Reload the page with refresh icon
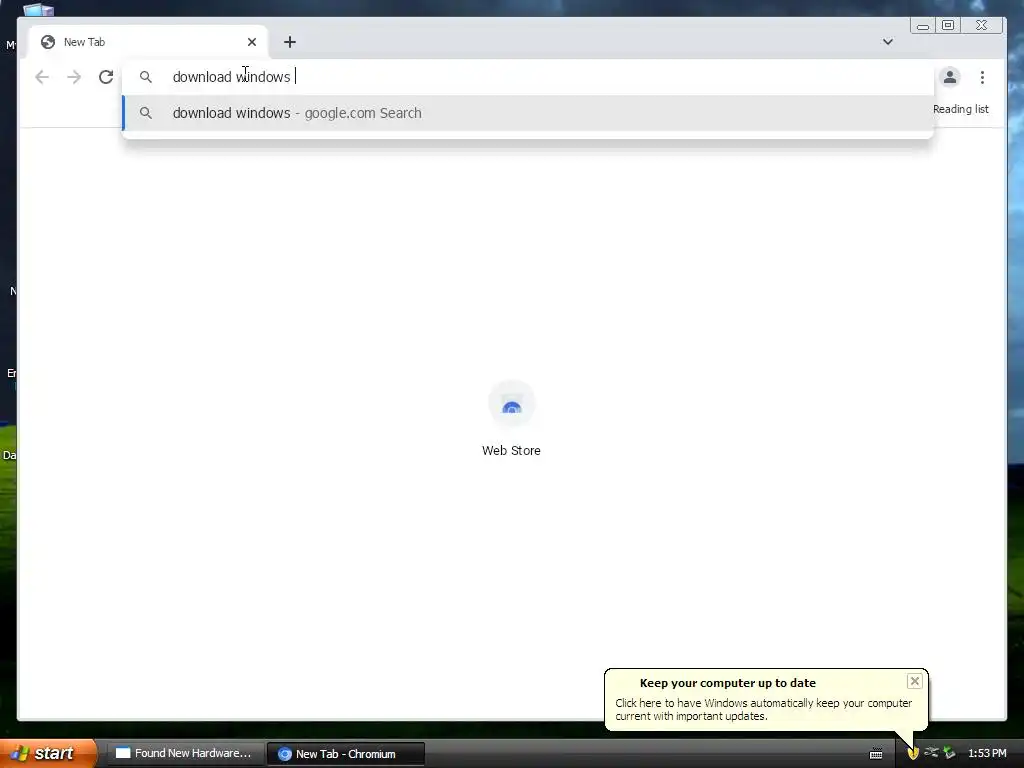The height and width of the screenshot is (768, 1024). [106, 77]
